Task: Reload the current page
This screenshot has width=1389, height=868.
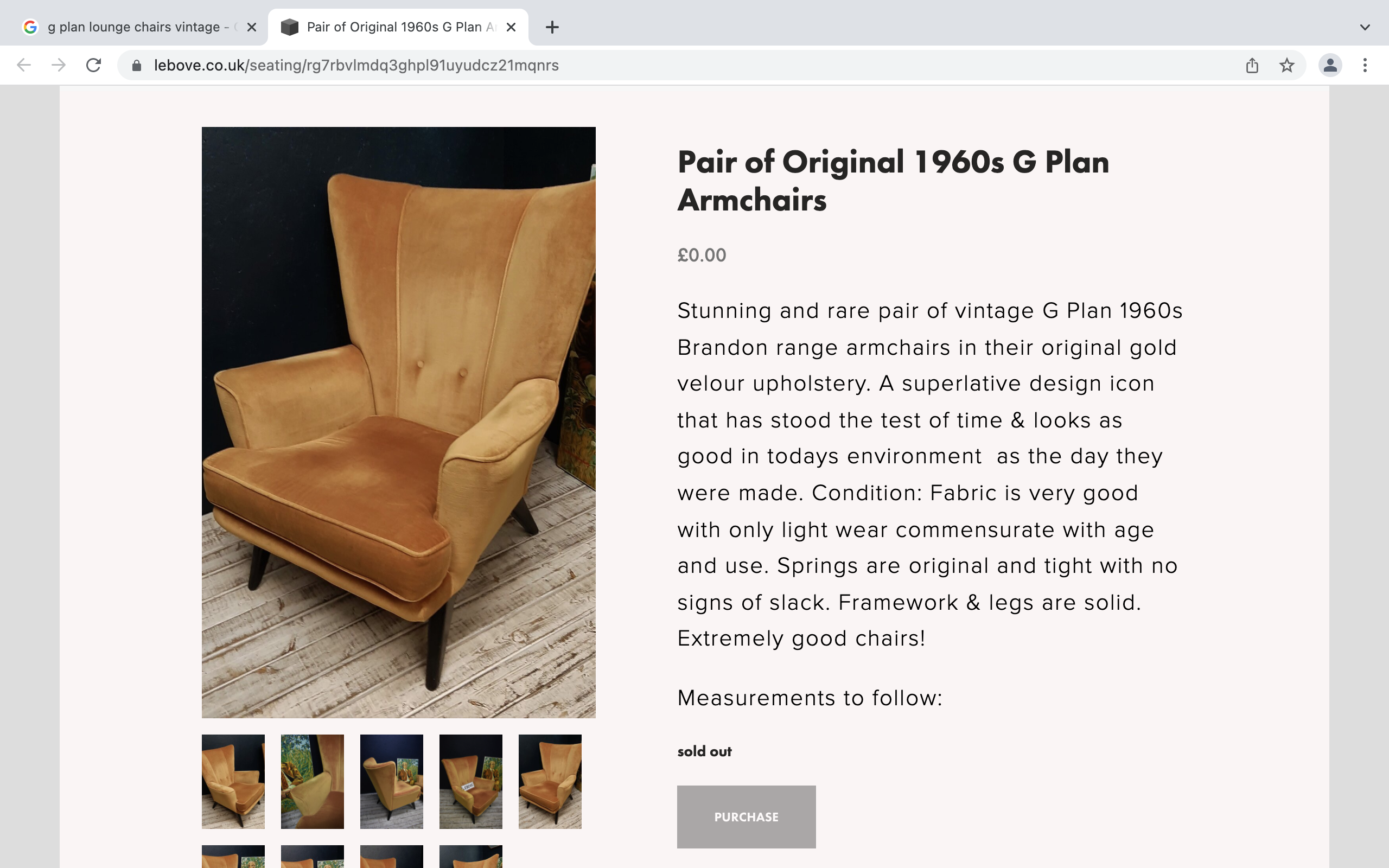Action: [x=93, y=66]
